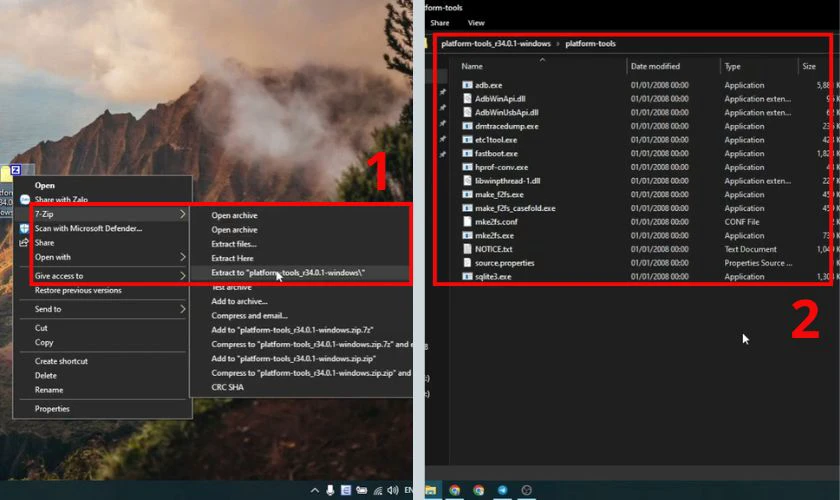Click the EN language indicator in the tray

pos(408,490)
